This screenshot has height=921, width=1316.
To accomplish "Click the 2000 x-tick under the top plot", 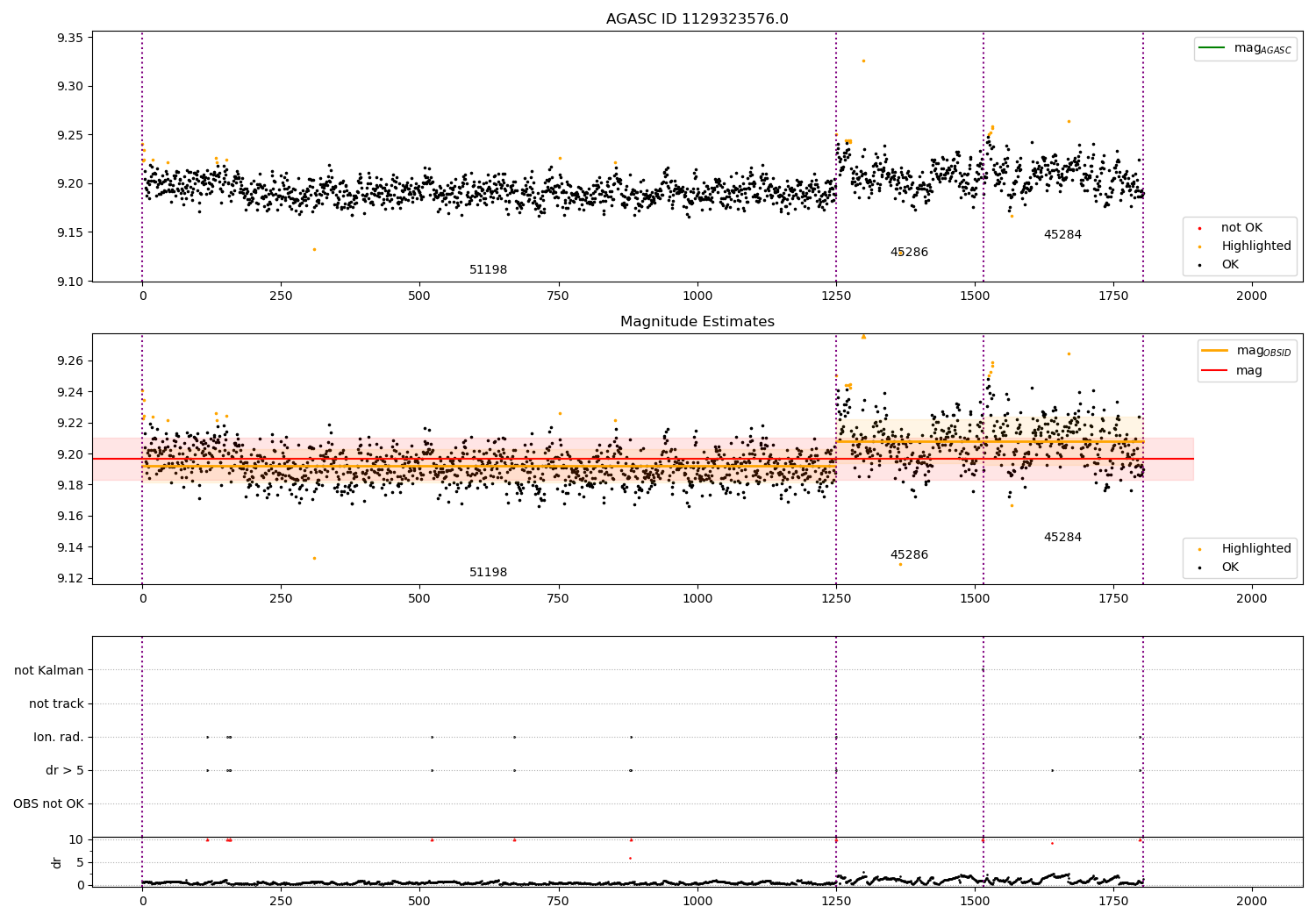I will coord(1252,296).
